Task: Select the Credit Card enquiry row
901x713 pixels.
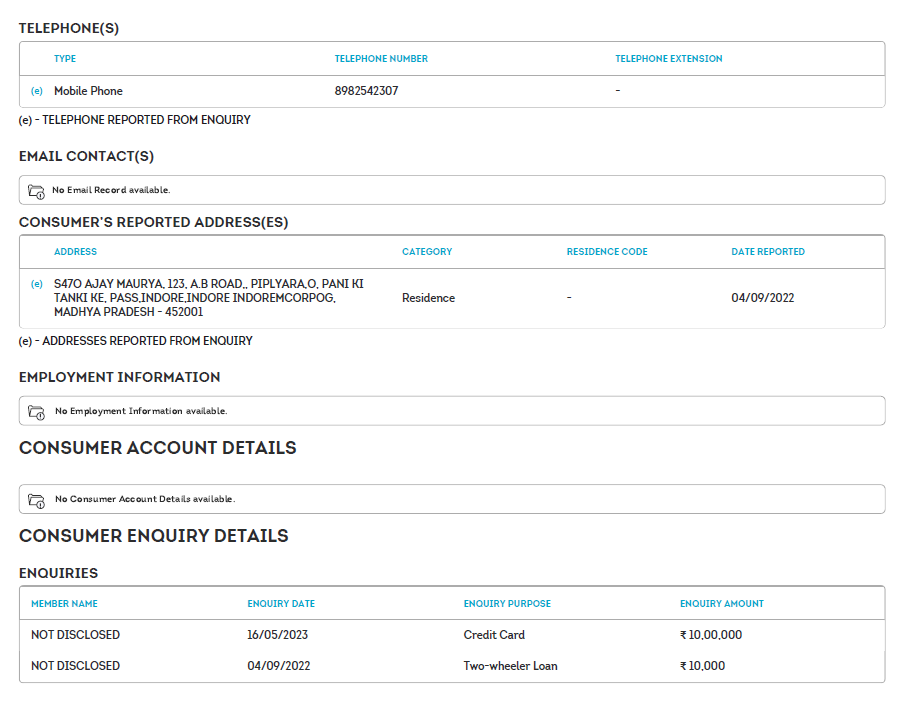Action: coord(494,635)
